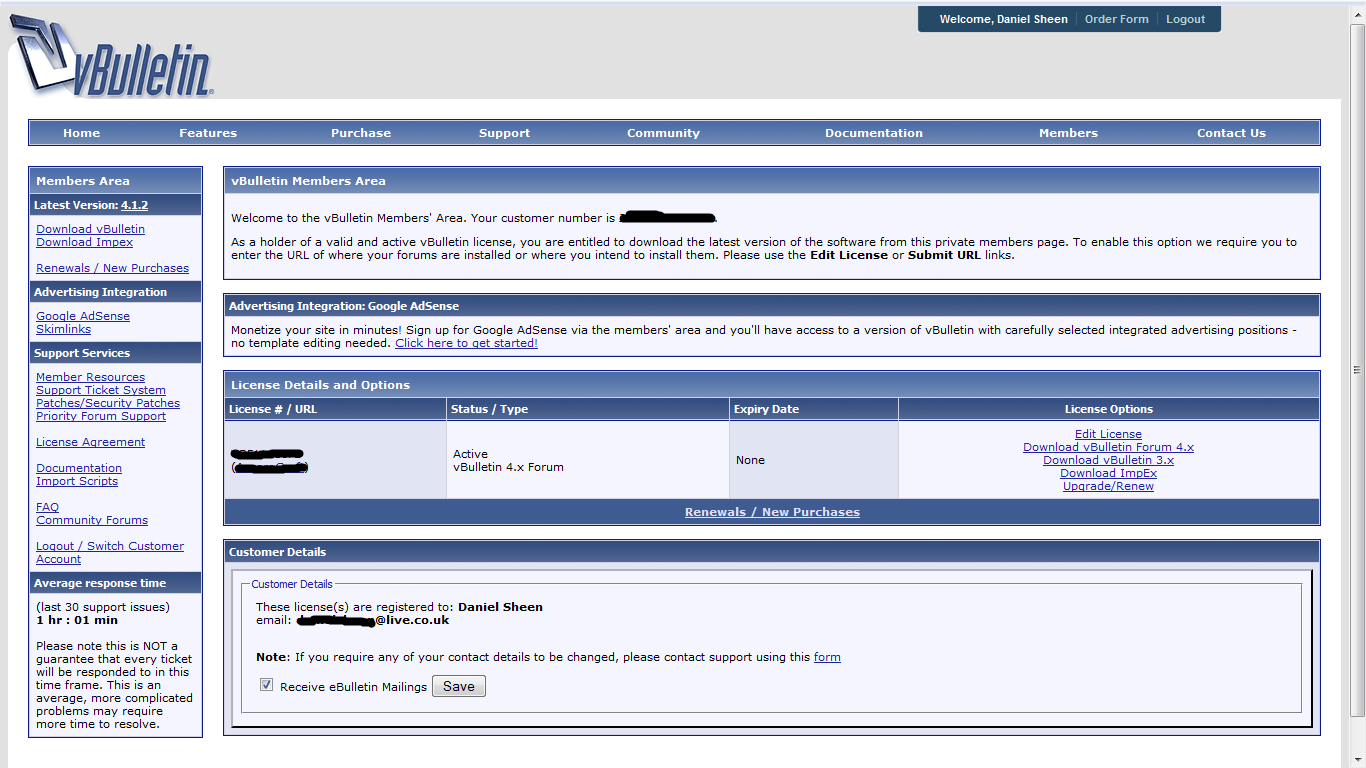Select Members in the navigation bar
This screenshot has width=1366, height=768.
click(x=1068, y=133)
